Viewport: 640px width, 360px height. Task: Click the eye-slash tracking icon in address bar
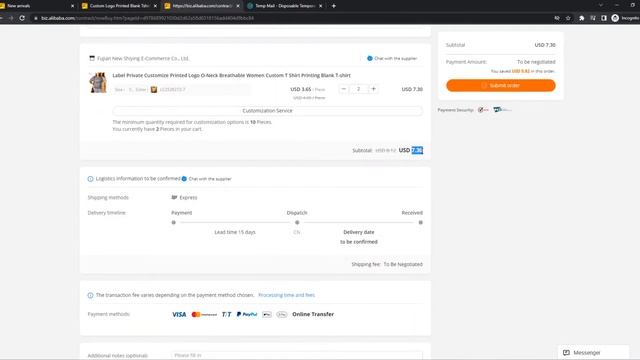tap(557, 18)
